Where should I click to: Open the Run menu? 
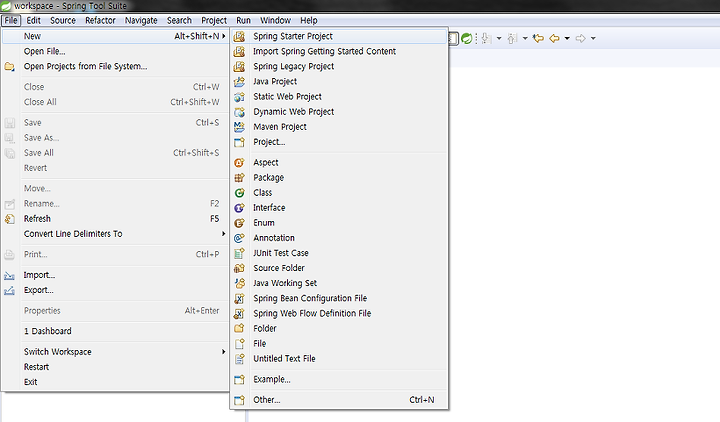[243, 20]
